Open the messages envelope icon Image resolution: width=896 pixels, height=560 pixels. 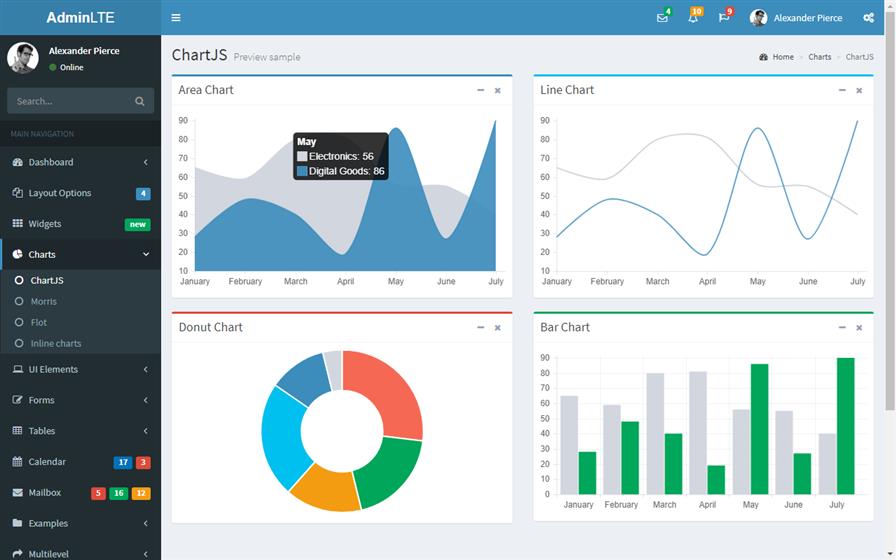662,18
